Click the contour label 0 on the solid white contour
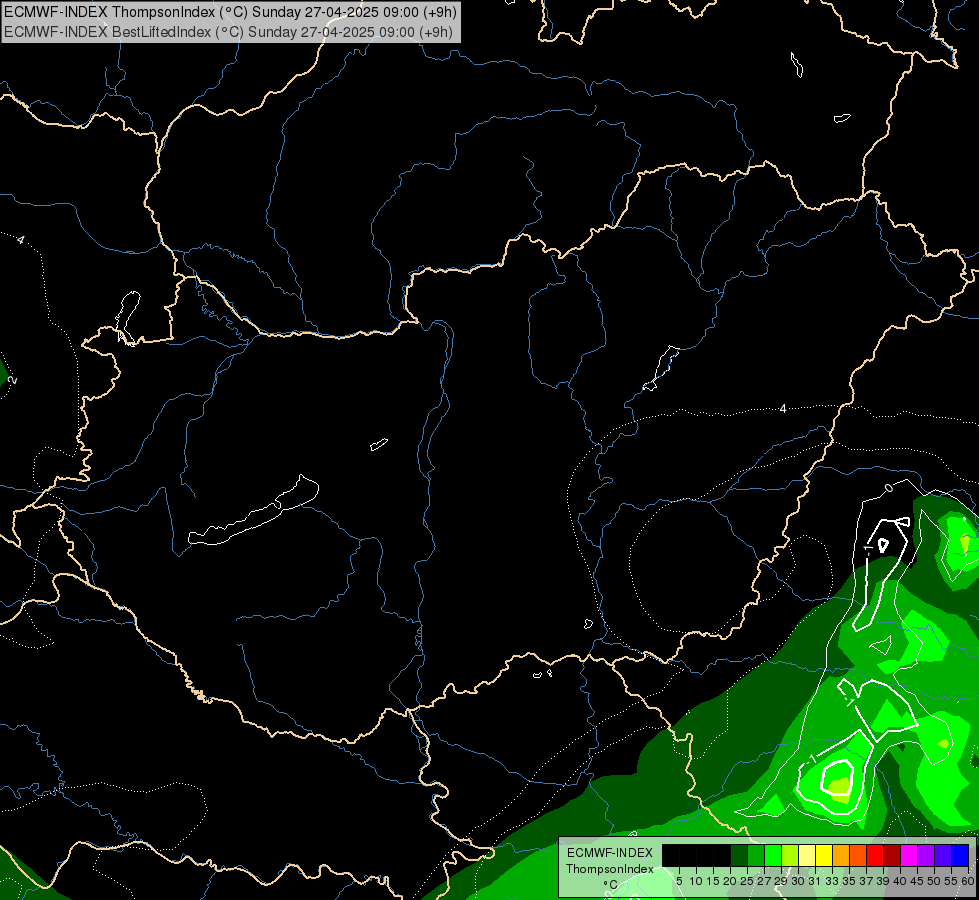 point(889,488)
